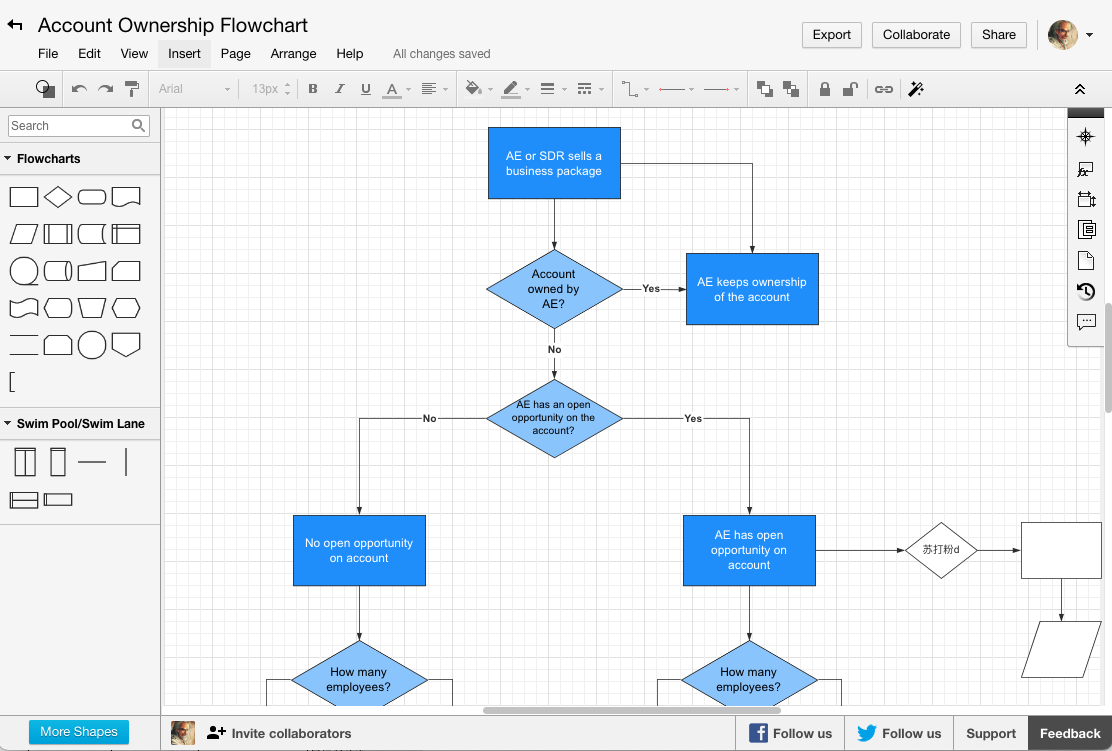The width and height of the screenshot is (1112, 751).
Task: Open the Arrange menu
Action: point(293,54)
